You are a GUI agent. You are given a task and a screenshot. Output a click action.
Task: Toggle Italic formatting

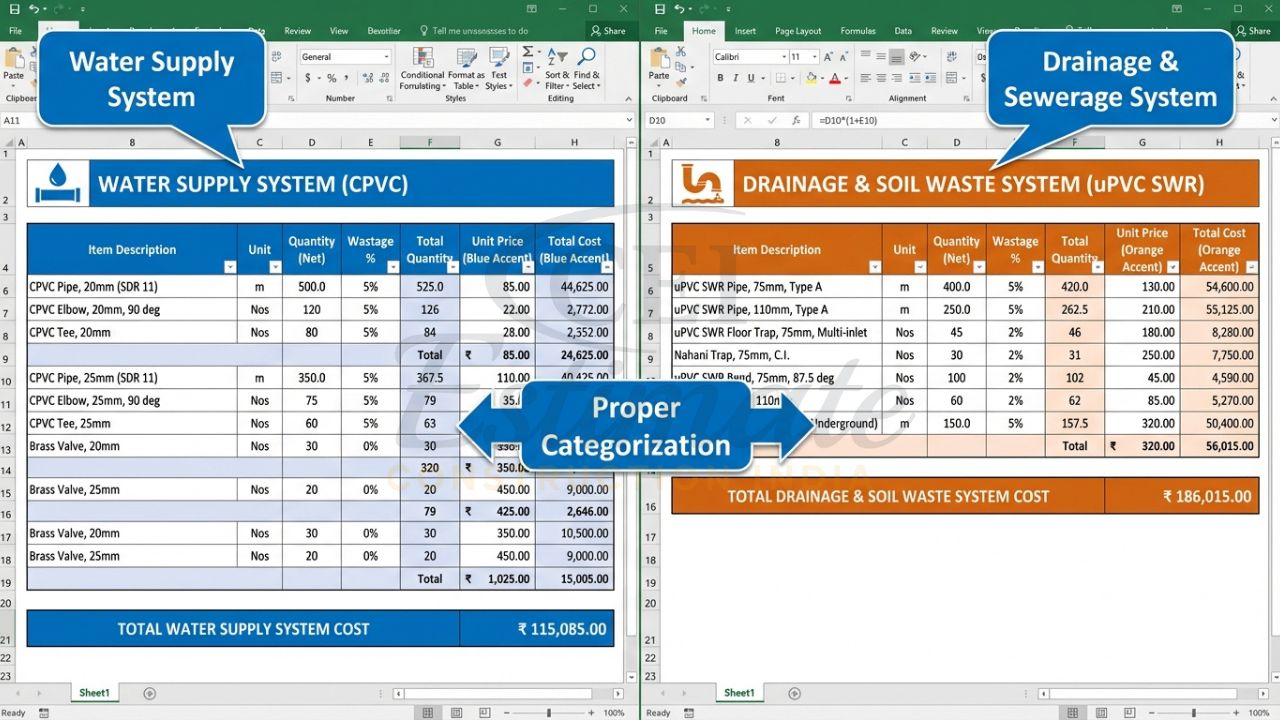(736, 77)
